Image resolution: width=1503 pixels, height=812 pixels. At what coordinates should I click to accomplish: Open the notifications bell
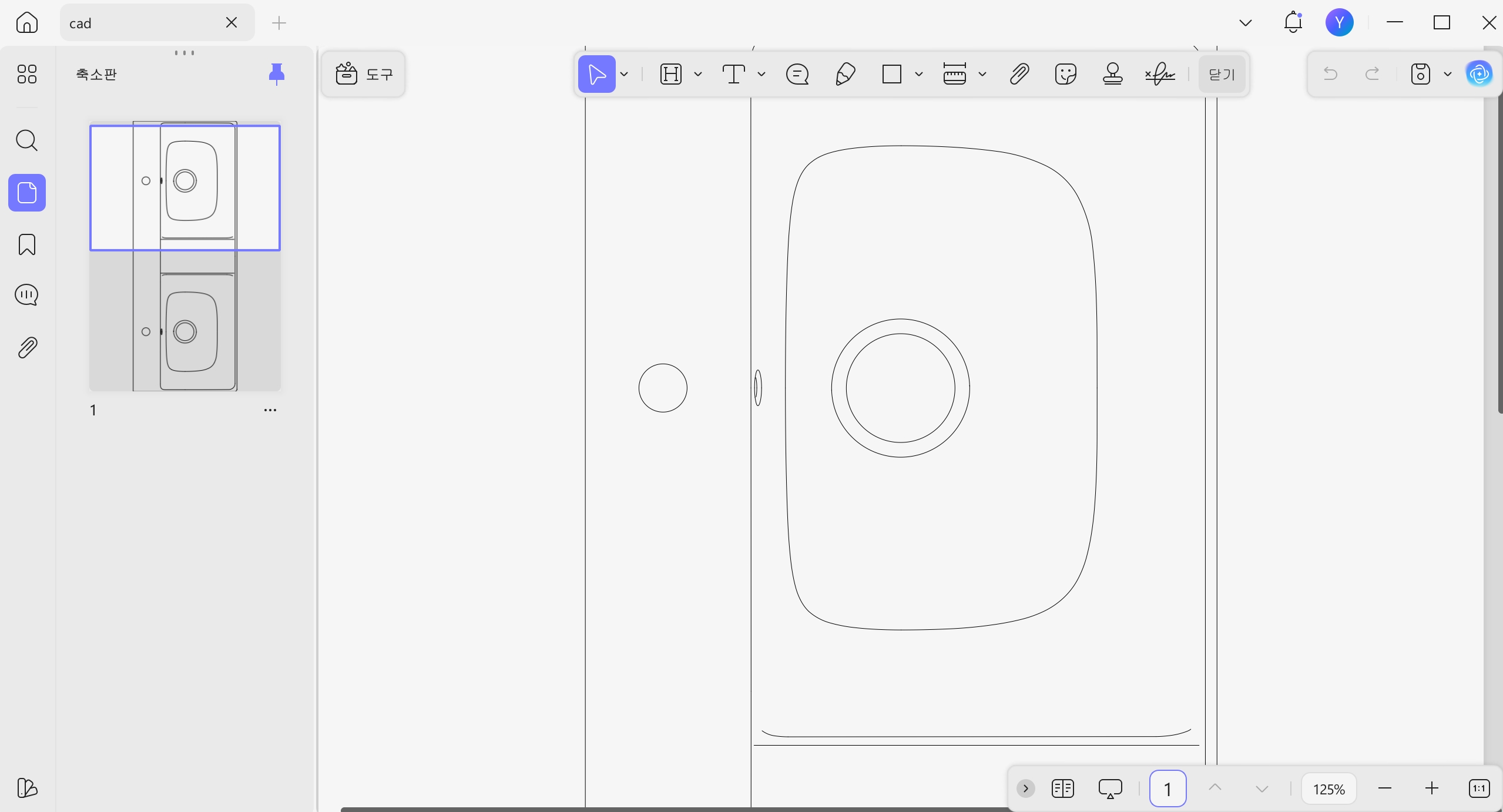pyautogui.click(x=1293, y=23)
